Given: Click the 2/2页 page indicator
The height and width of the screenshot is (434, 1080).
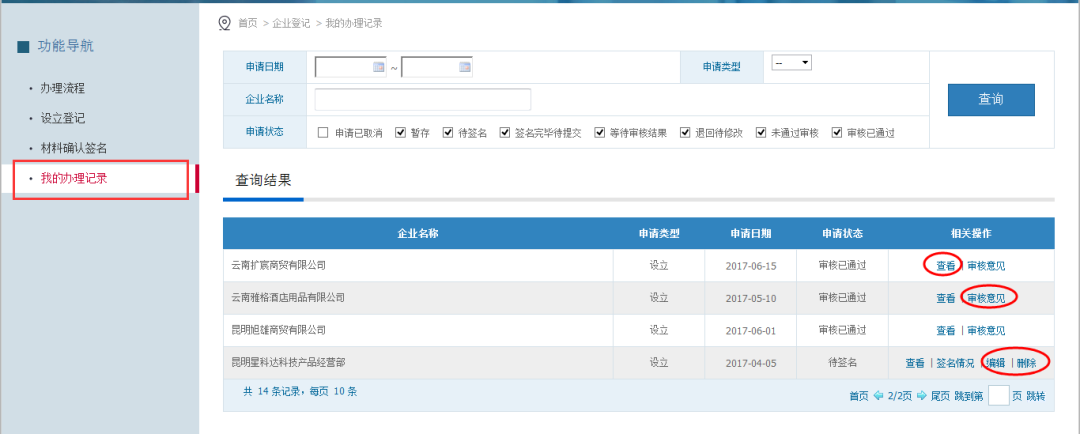Looking at the screenshot, I should click(x=900, y=396).
